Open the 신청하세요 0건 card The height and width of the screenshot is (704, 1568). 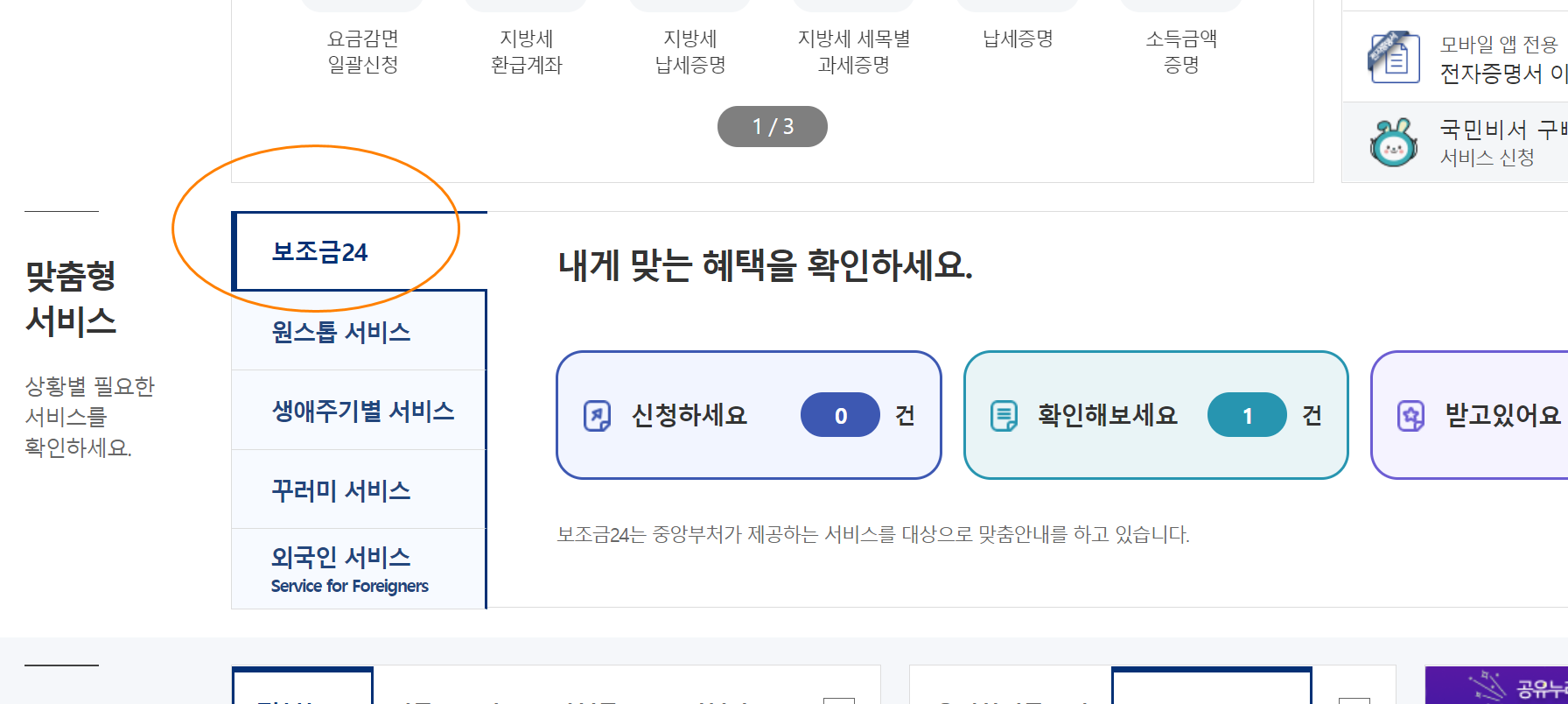pos(749,415)
